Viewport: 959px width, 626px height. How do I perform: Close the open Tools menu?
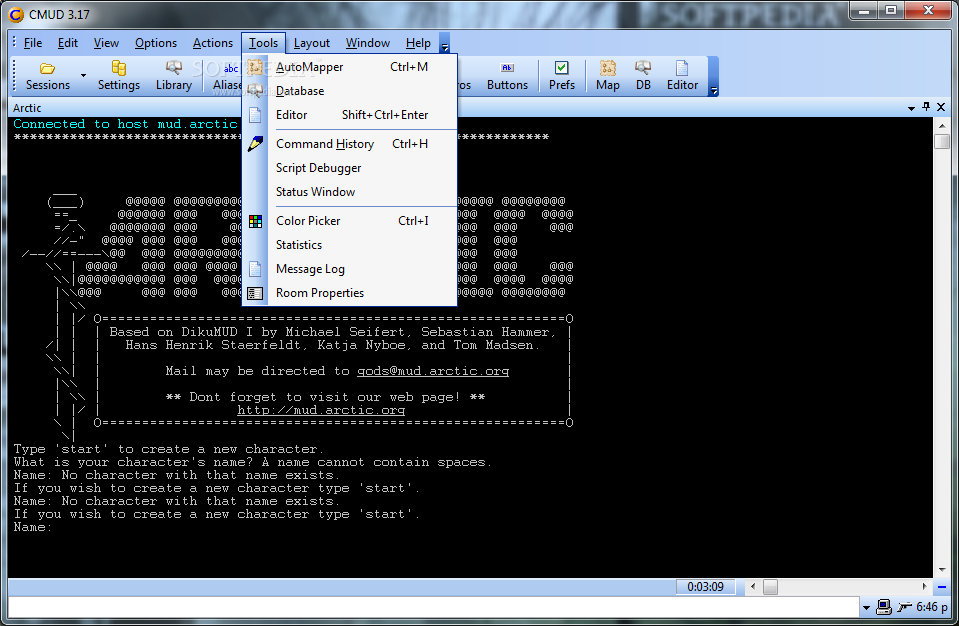click(x=263, y=43)
